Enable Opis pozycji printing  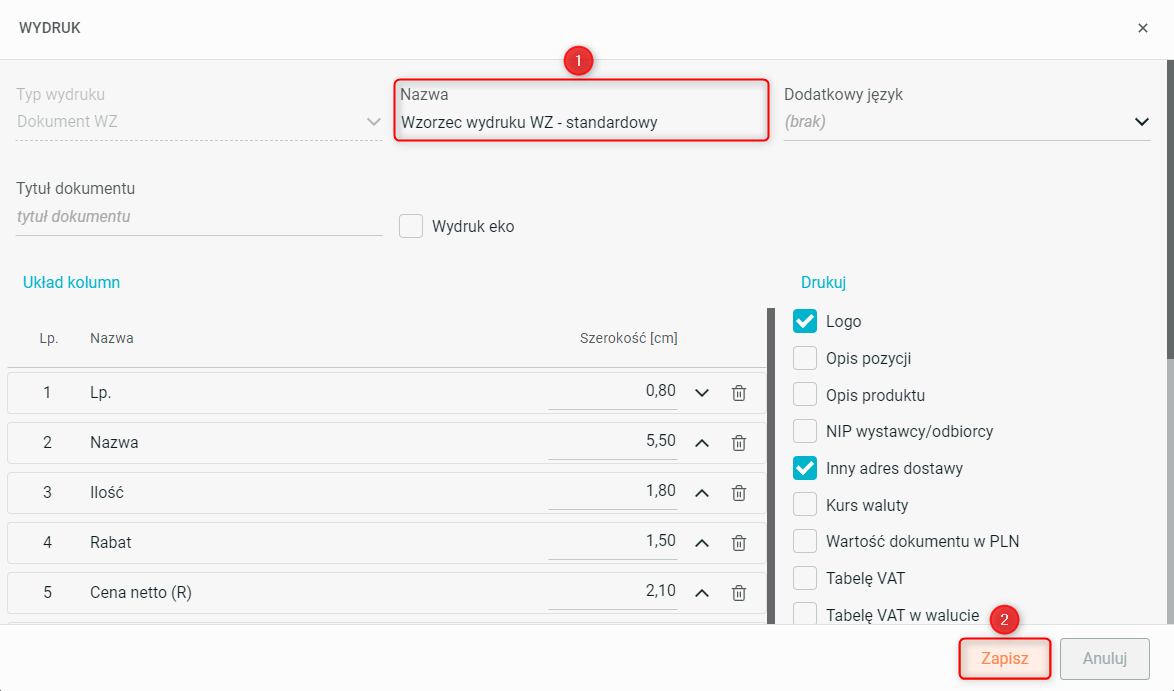[x=805, y=358]
